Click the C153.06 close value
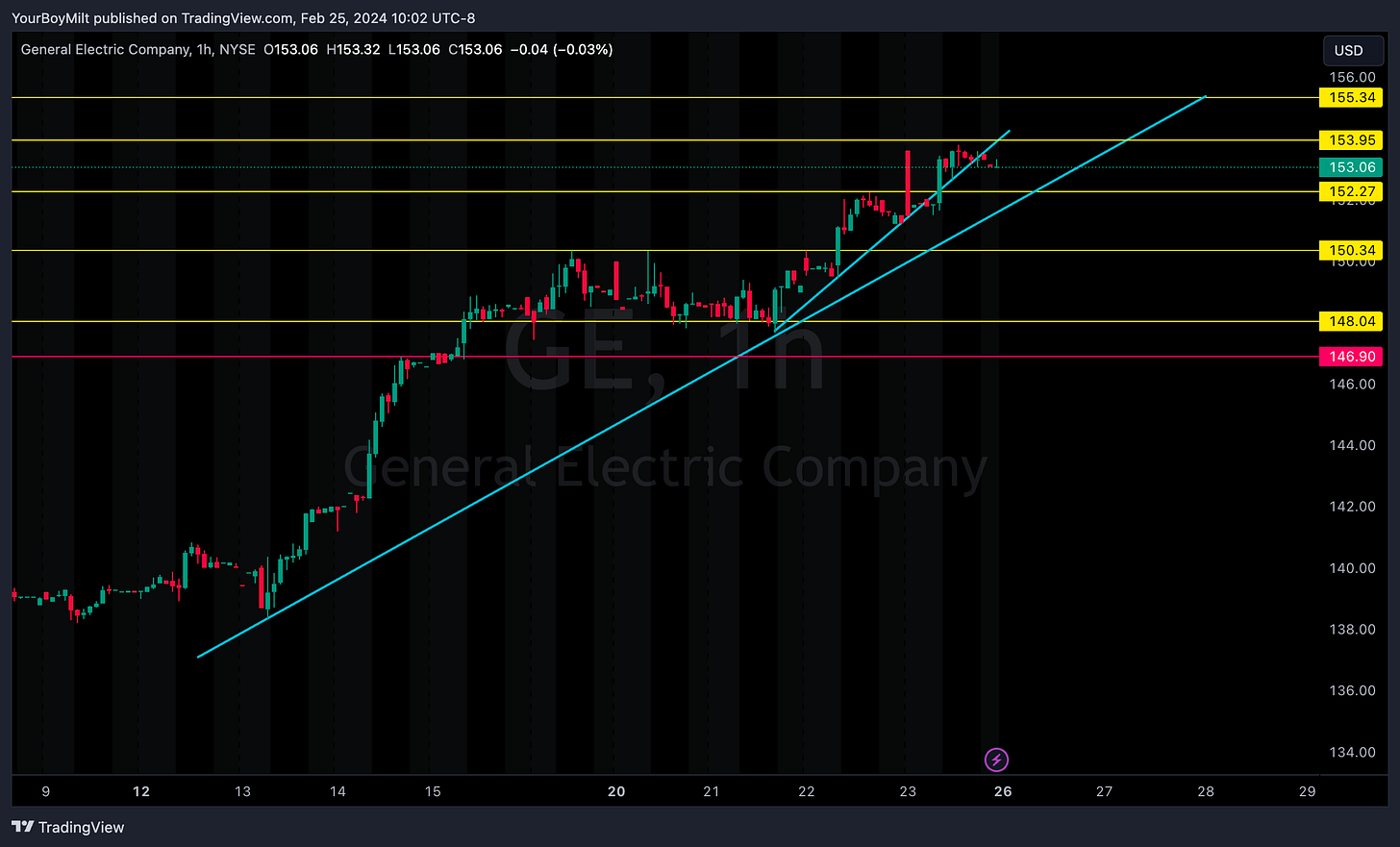 [x=475, y=49]
